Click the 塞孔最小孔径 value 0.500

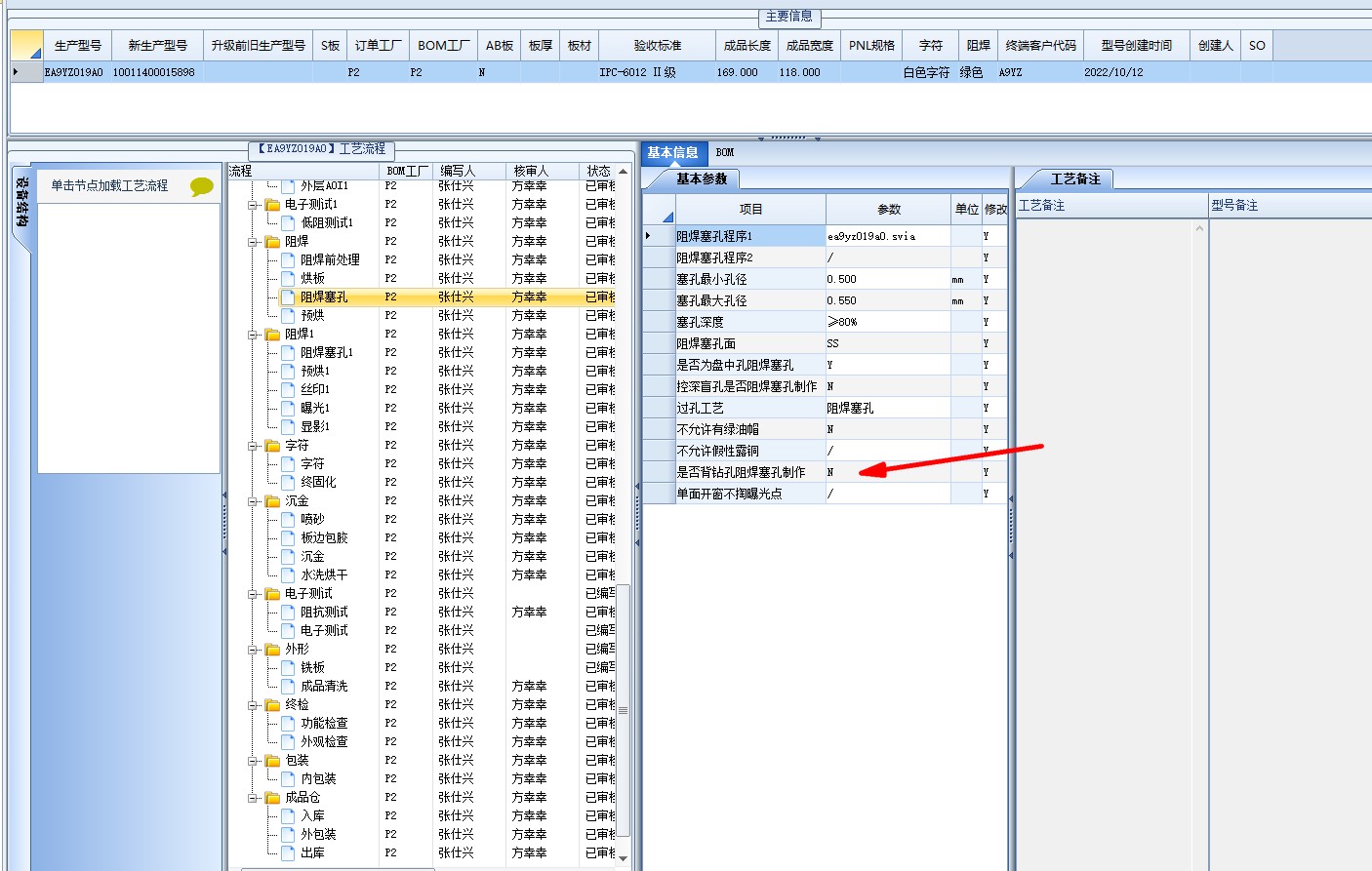pyautogui.click(x=888, y=279)
